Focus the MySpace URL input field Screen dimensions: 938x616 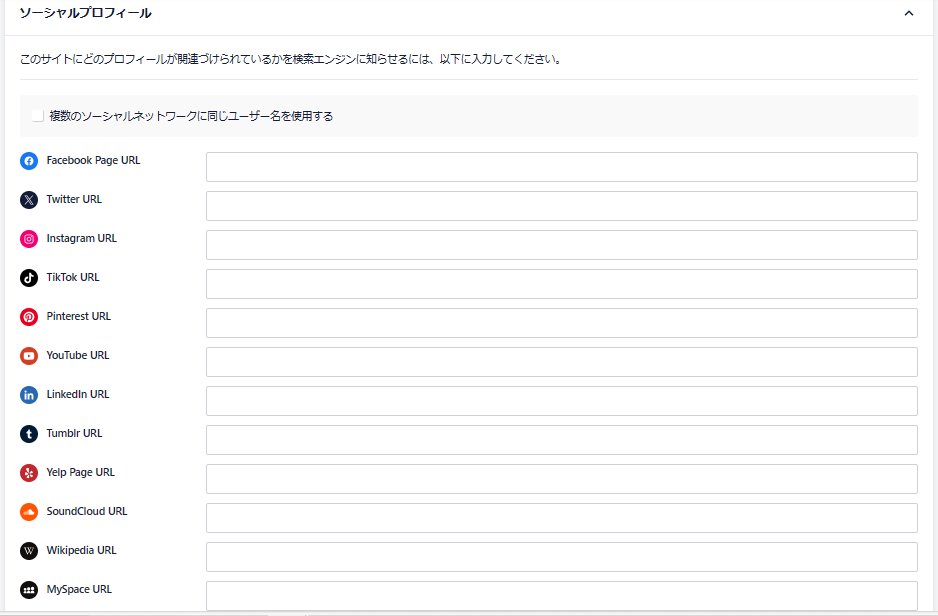click(x=562, y=596)
